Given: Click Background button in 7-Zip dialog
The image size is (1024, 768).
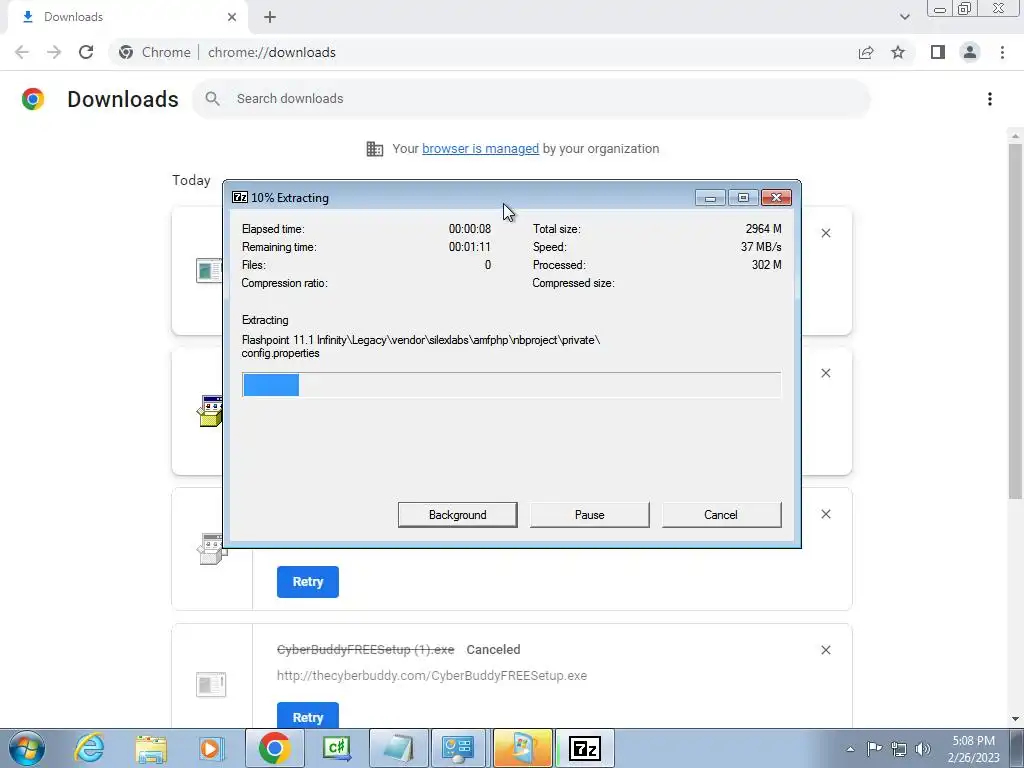Looking at the screenshot, I should click(457, 515).
